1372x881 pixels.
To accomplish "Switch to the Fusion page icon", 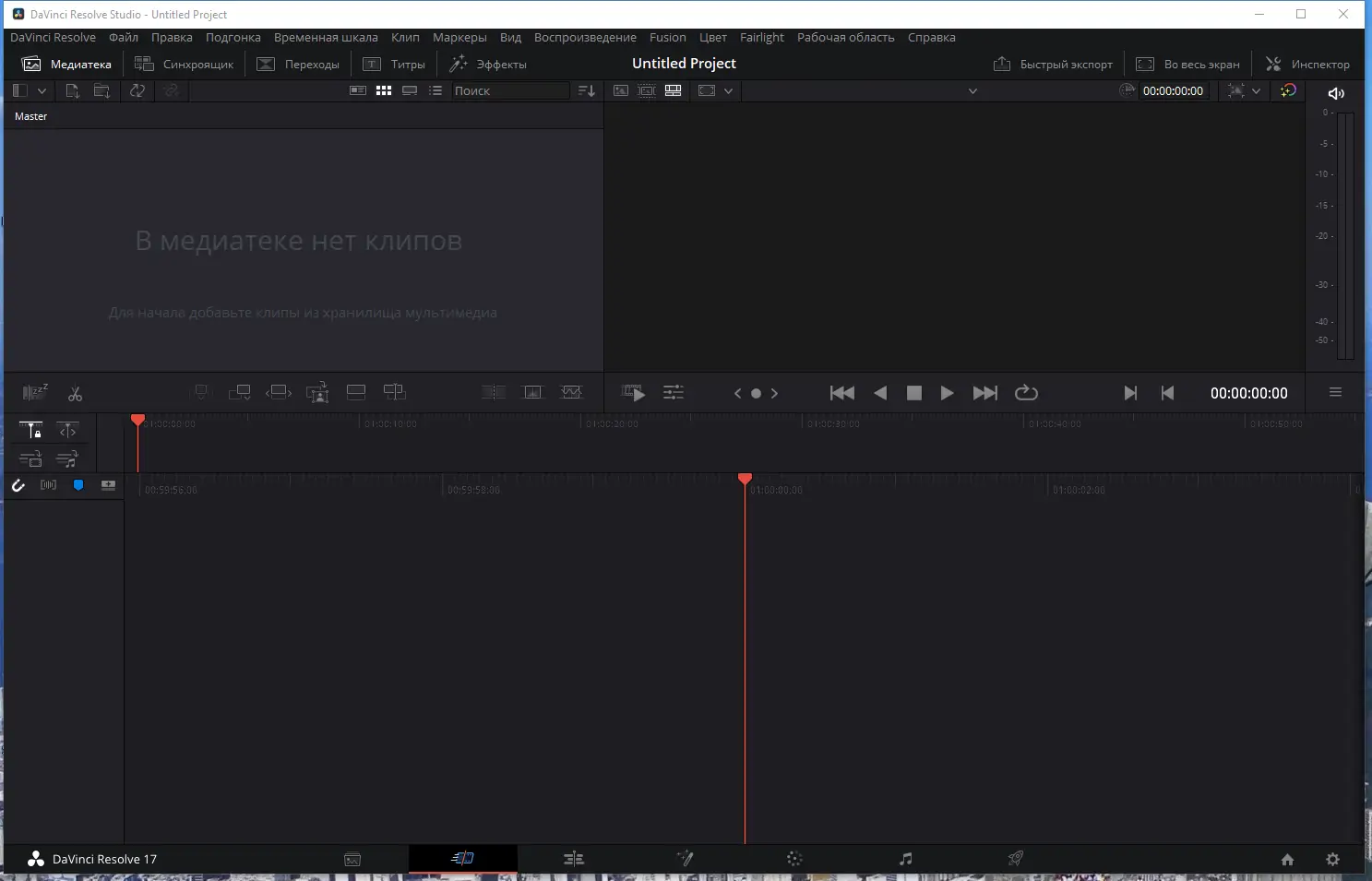I will (x=686, y=859).
